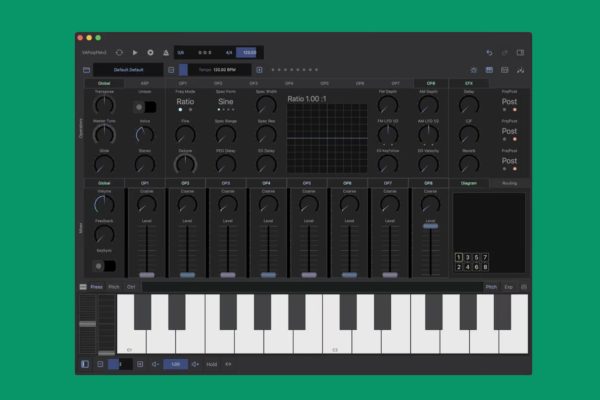Click the loop/sync circle icon near play

click(119, 52)
